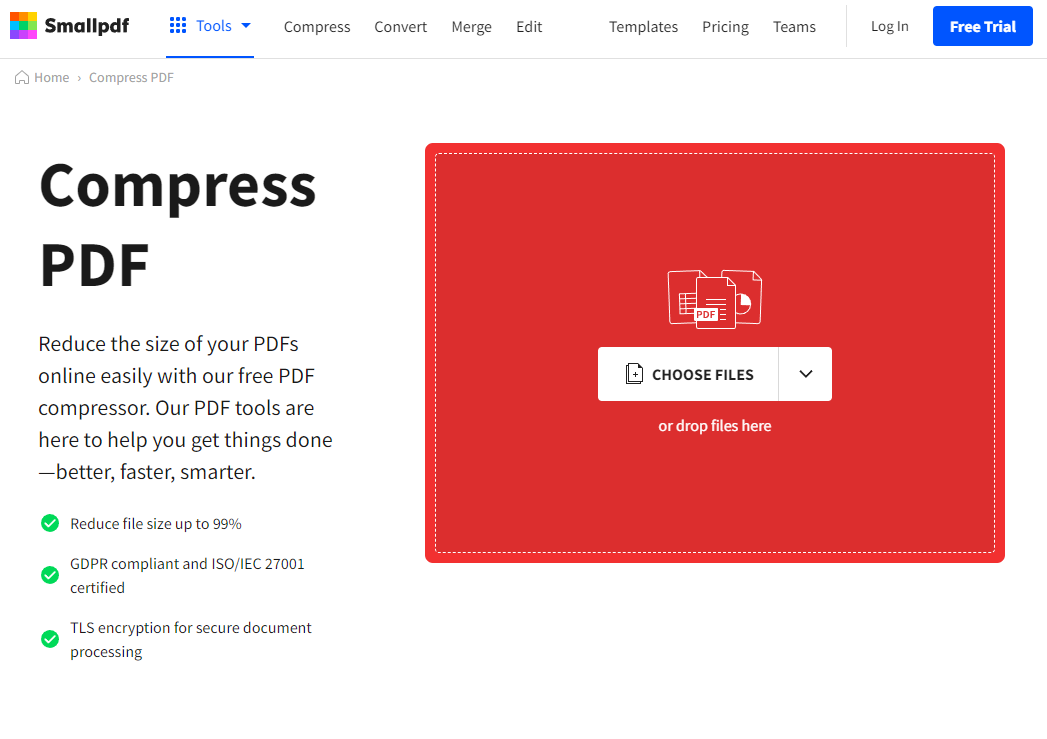Click green check next to Reduce file size

tap(50, 523)
